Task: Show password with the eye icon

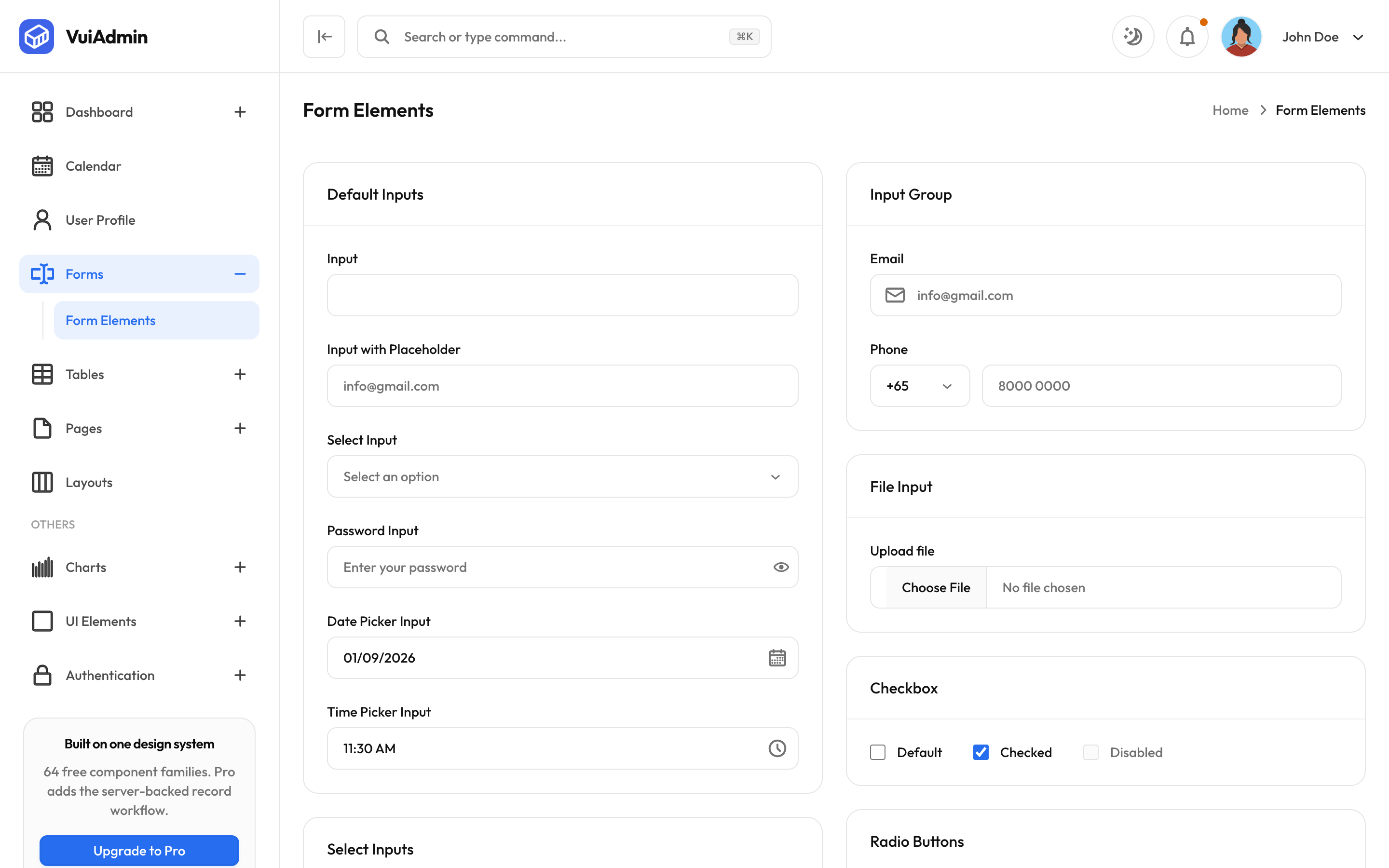Action: 781,567
